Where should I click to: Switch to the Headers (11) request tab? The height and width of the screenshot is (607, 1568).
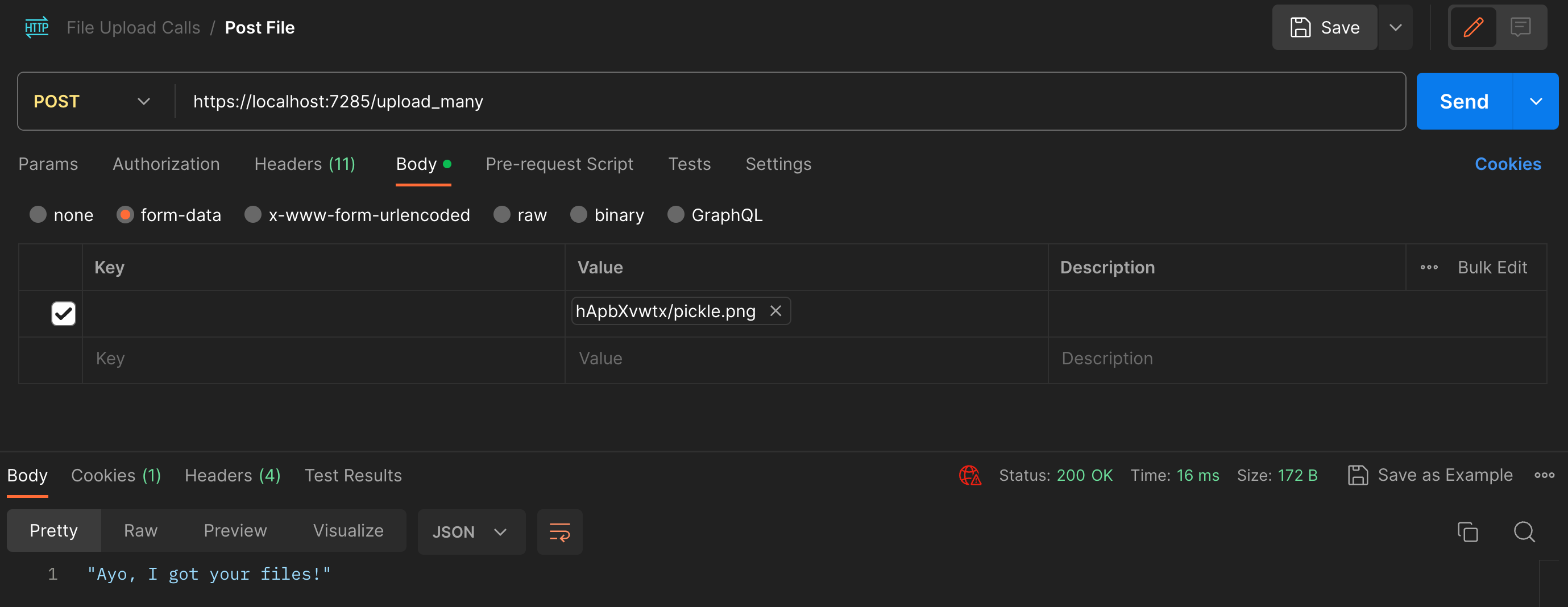point(304,164)
